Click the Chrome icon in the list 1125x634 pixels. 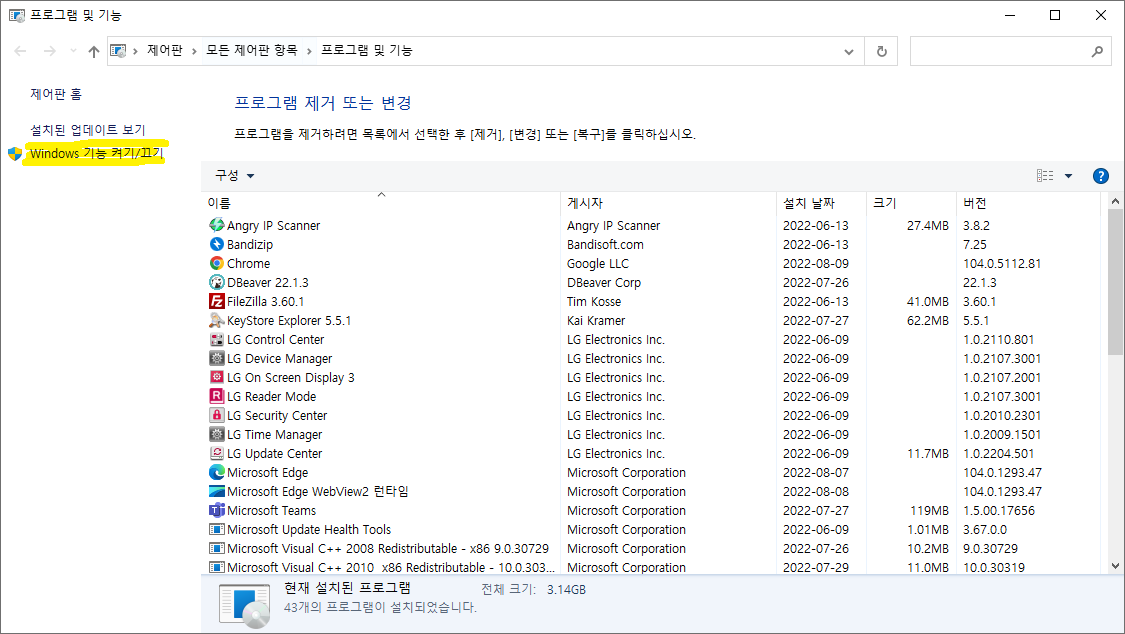click(x=217, y=263)
